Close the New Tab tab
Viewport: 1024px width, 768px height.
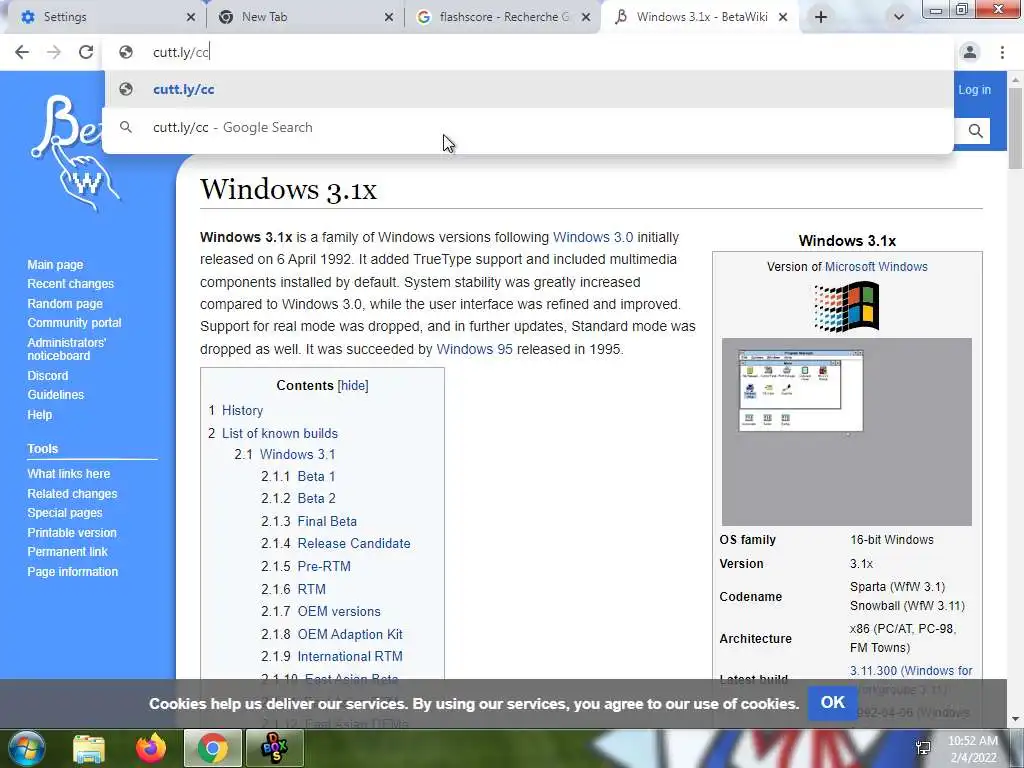coord(389,17)
